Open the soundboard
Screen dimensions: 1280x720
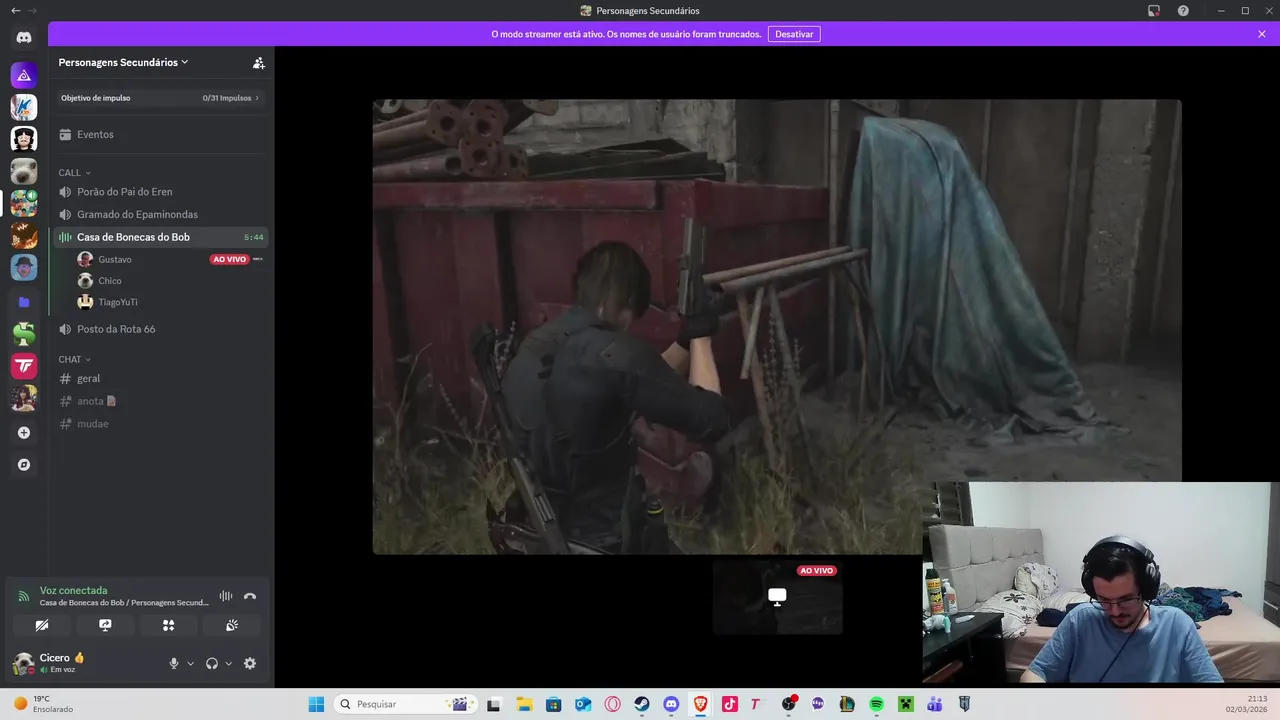(x=231, y=625)
